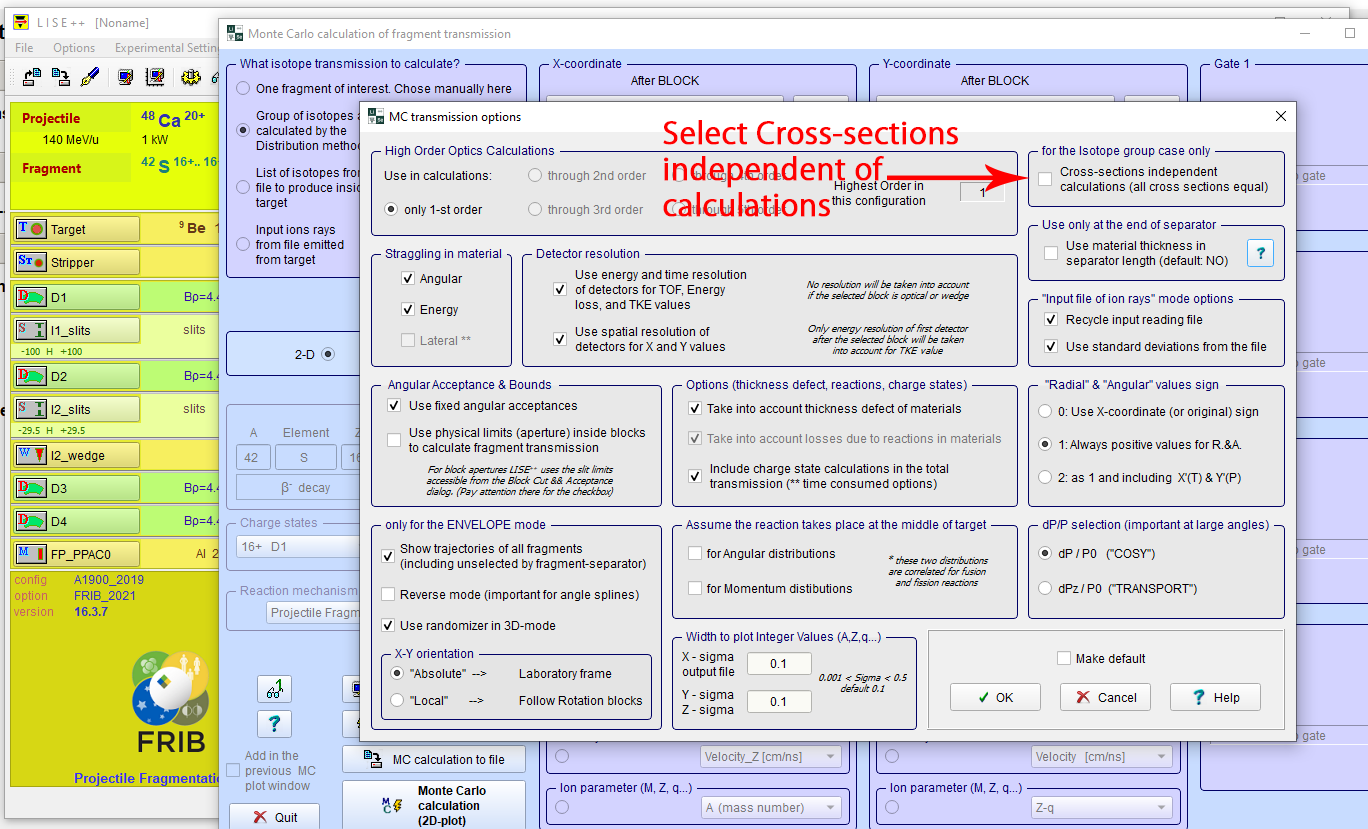Image resolution: width=1368 pixels, height=829 pixels.
Task: Click the question mark beside material thickness option
Action: (x=1260, y=253)
